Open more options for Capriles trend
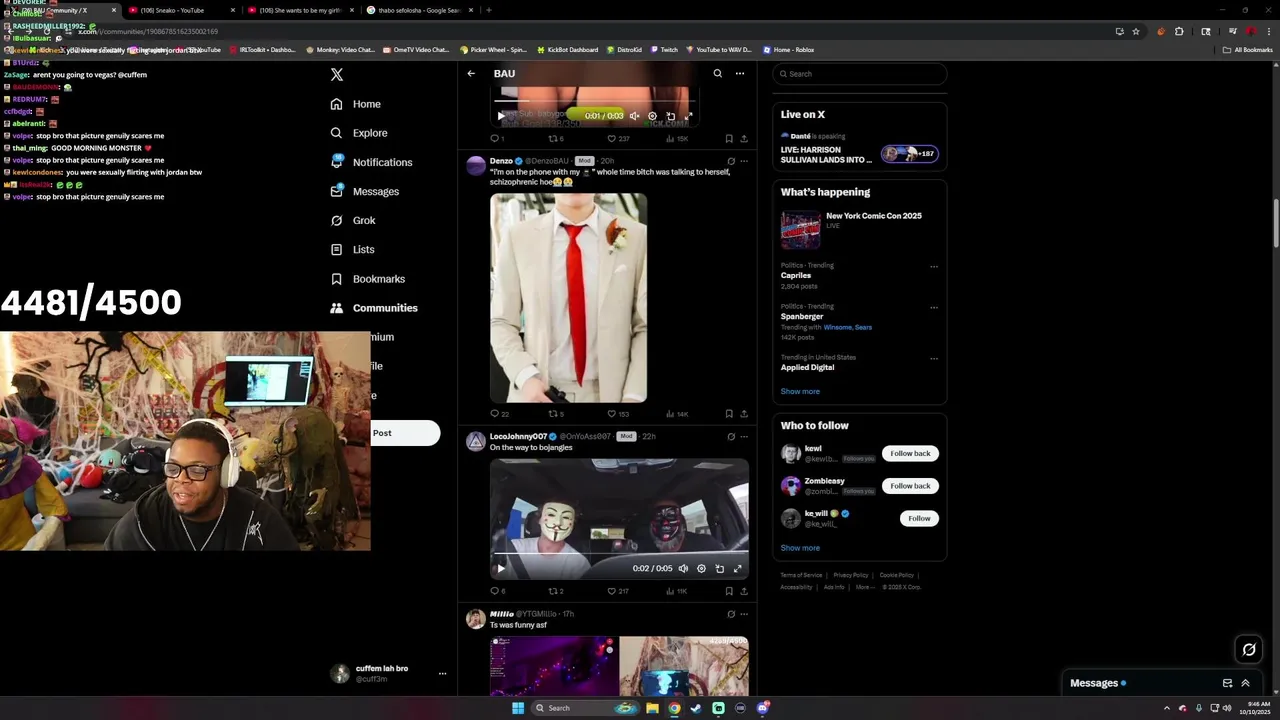The image size is (1280, 720). [x=934, y=267]
